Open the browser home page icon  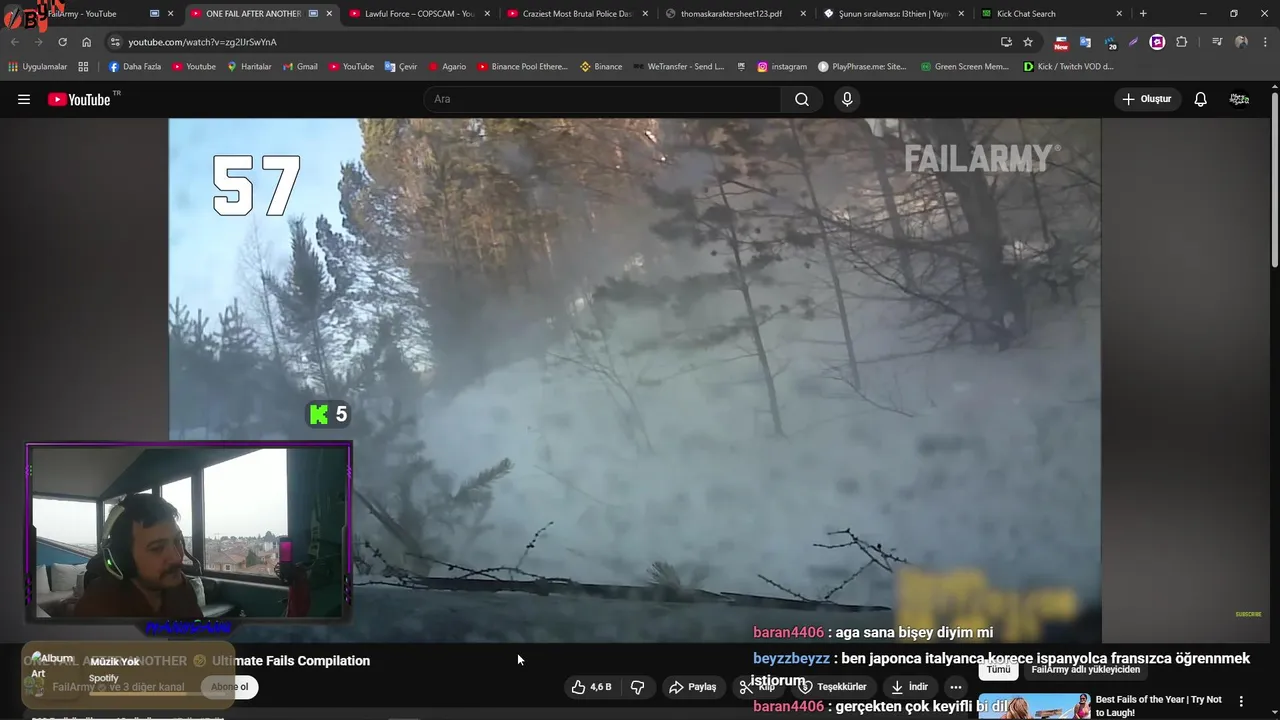(x=86, y=42)
